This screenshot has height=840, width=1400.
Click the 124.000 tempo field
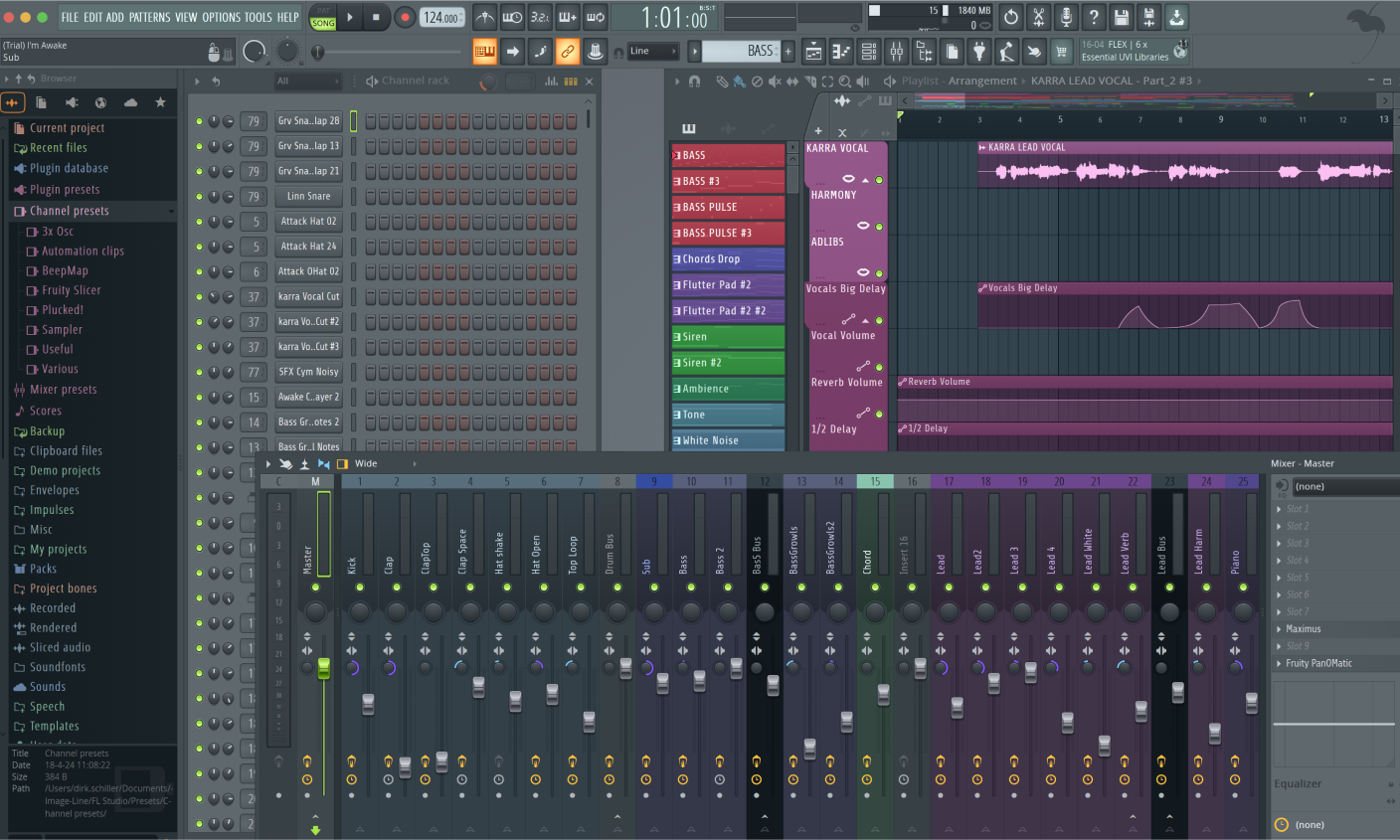click(x=442, y=17)
